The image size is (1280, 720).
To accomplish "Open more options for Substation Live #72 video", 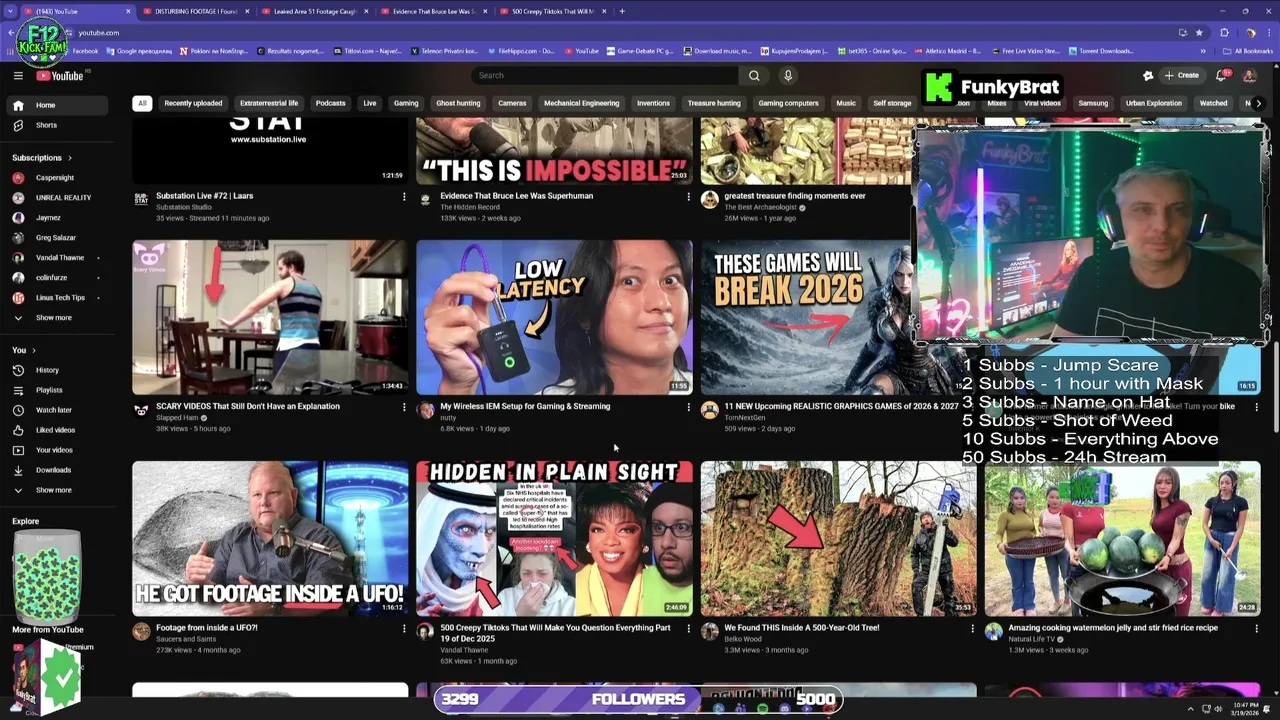I will [x=404, y=197].
